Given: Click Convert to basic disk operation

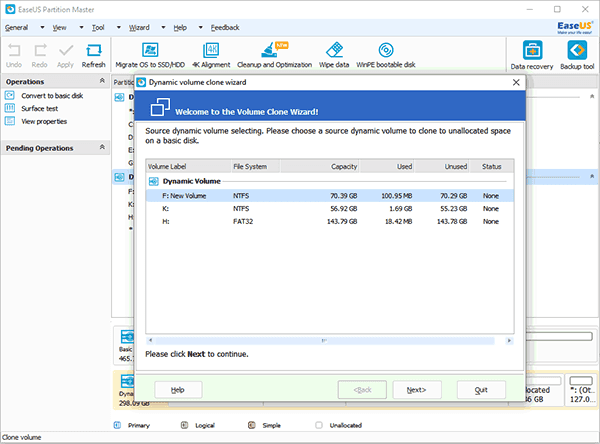Looking at the screenshot, I should tap(51, 95).
